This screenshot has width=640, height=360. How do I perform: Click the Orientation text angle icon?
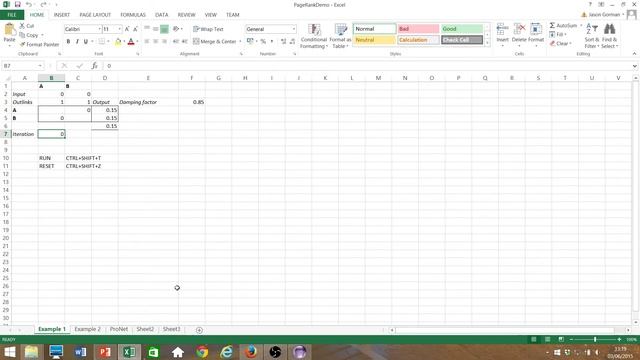pyautogui.click(x=176, y=29)
